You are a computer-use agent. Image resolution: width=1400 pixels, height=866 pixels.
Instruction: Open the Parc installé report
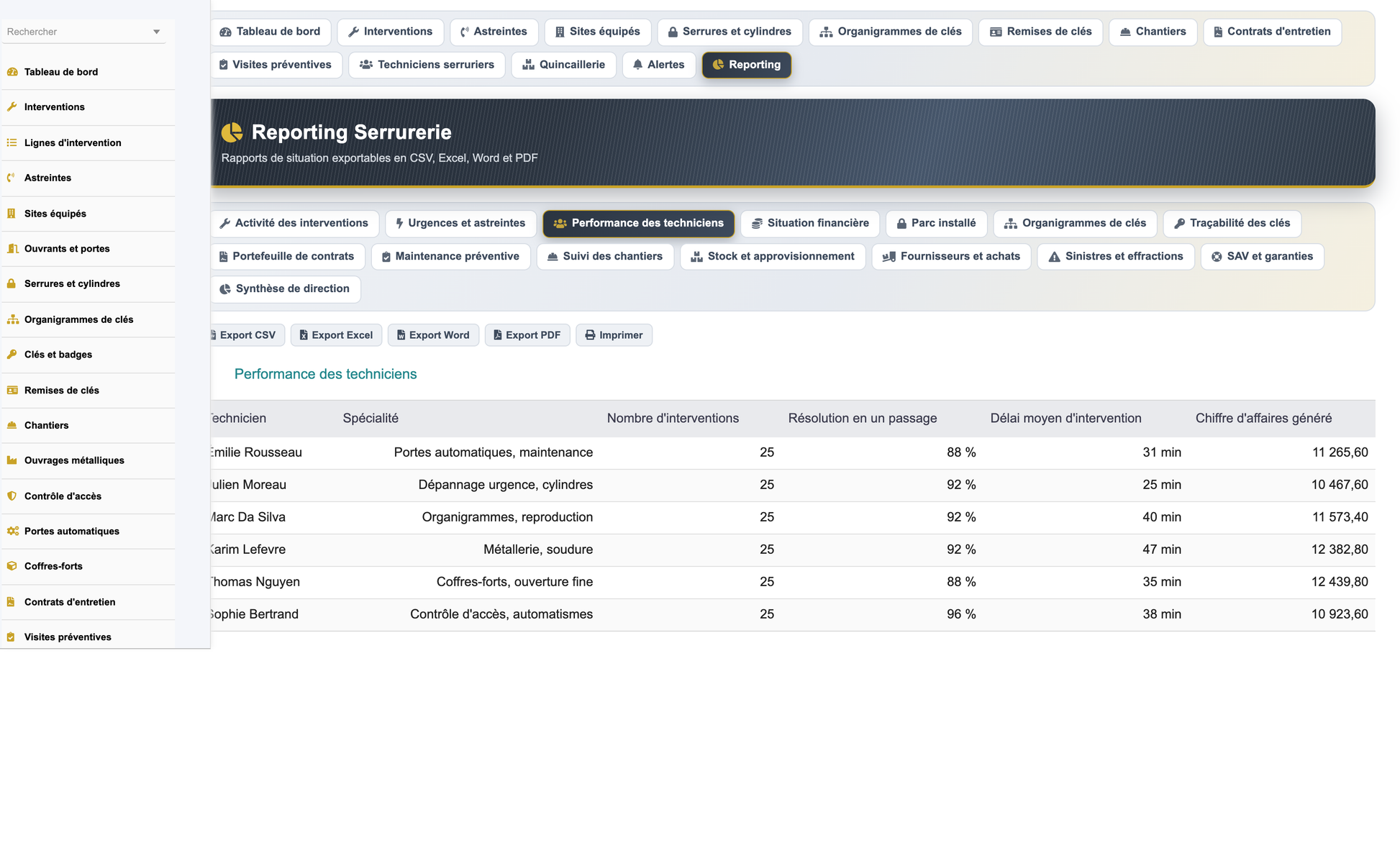(936, 224)
